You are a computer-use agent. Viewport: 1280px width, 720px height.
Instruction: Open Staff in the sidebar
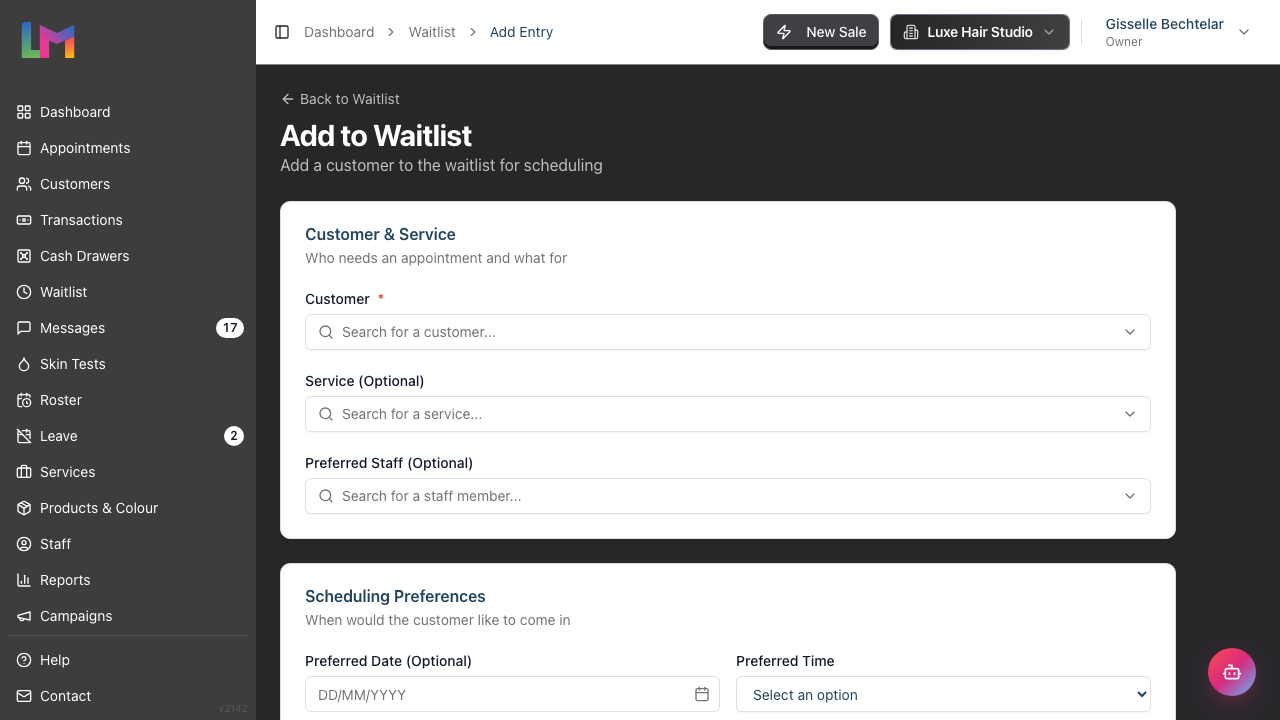coord(128,544)
